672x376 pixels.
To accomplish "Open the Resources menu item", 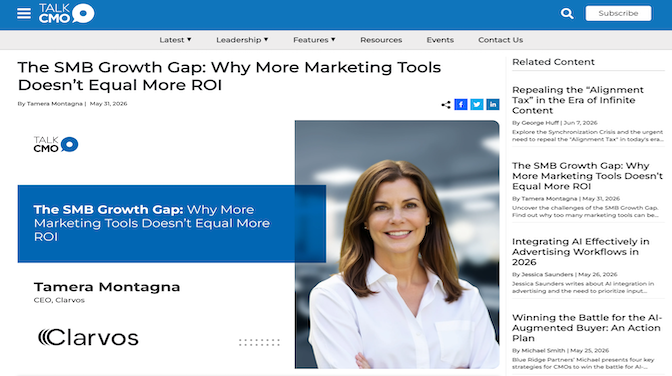I will (381, 40).
